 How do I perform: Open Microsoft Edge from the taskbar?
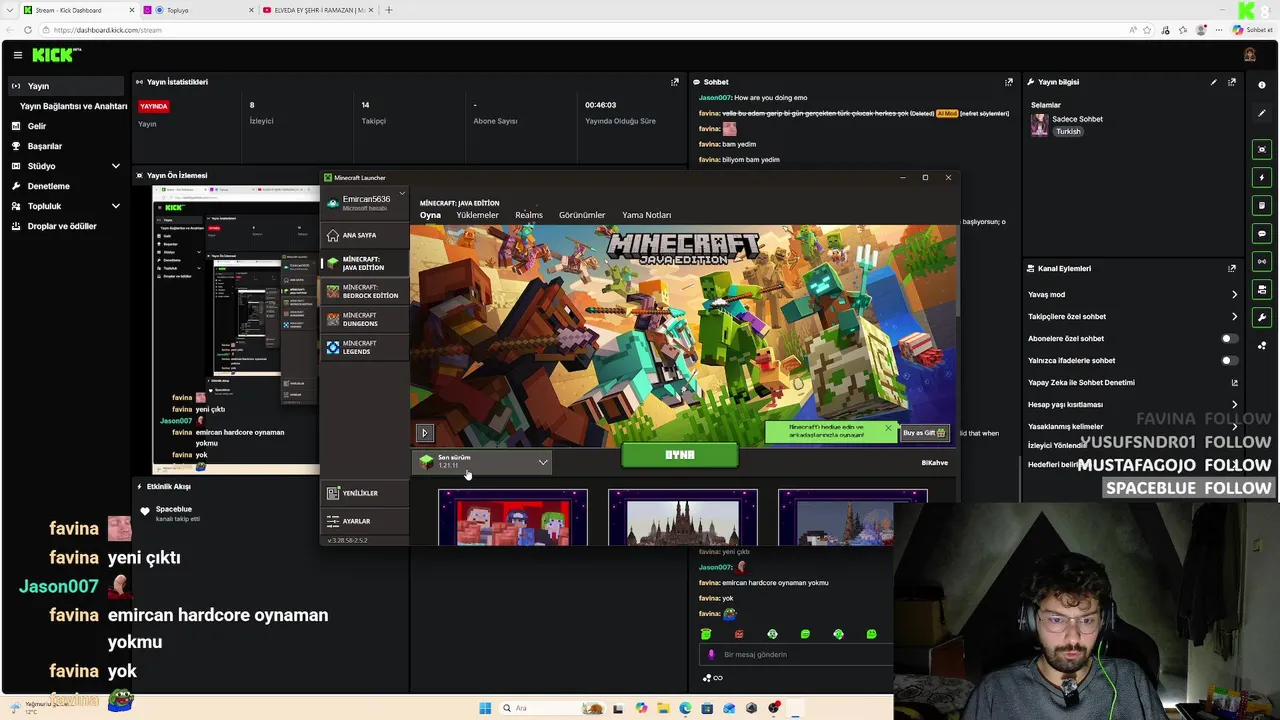tap(685, 708)
